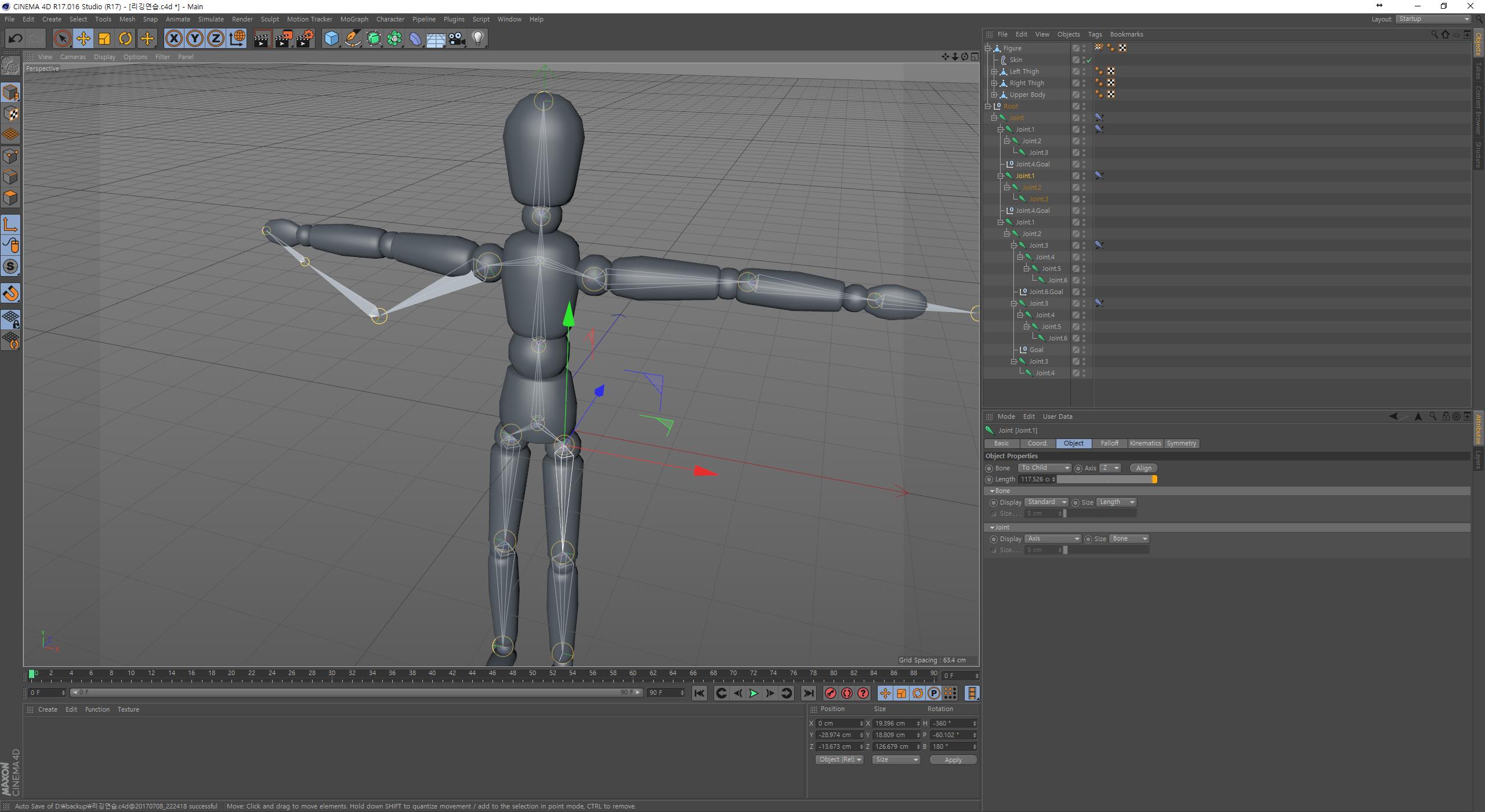Open Joint Display Axis dropdown
1485x812 pixels.
click(1052, 539)
